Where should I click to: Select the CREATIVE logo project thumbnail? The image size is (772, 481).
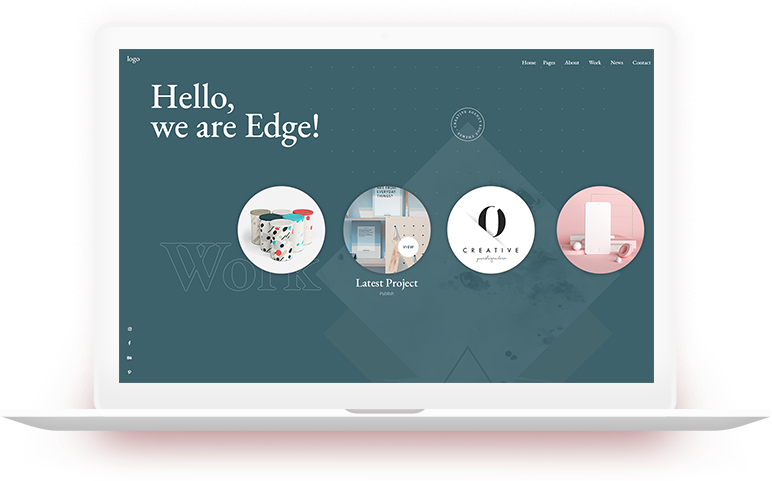[x=491, y=229]
